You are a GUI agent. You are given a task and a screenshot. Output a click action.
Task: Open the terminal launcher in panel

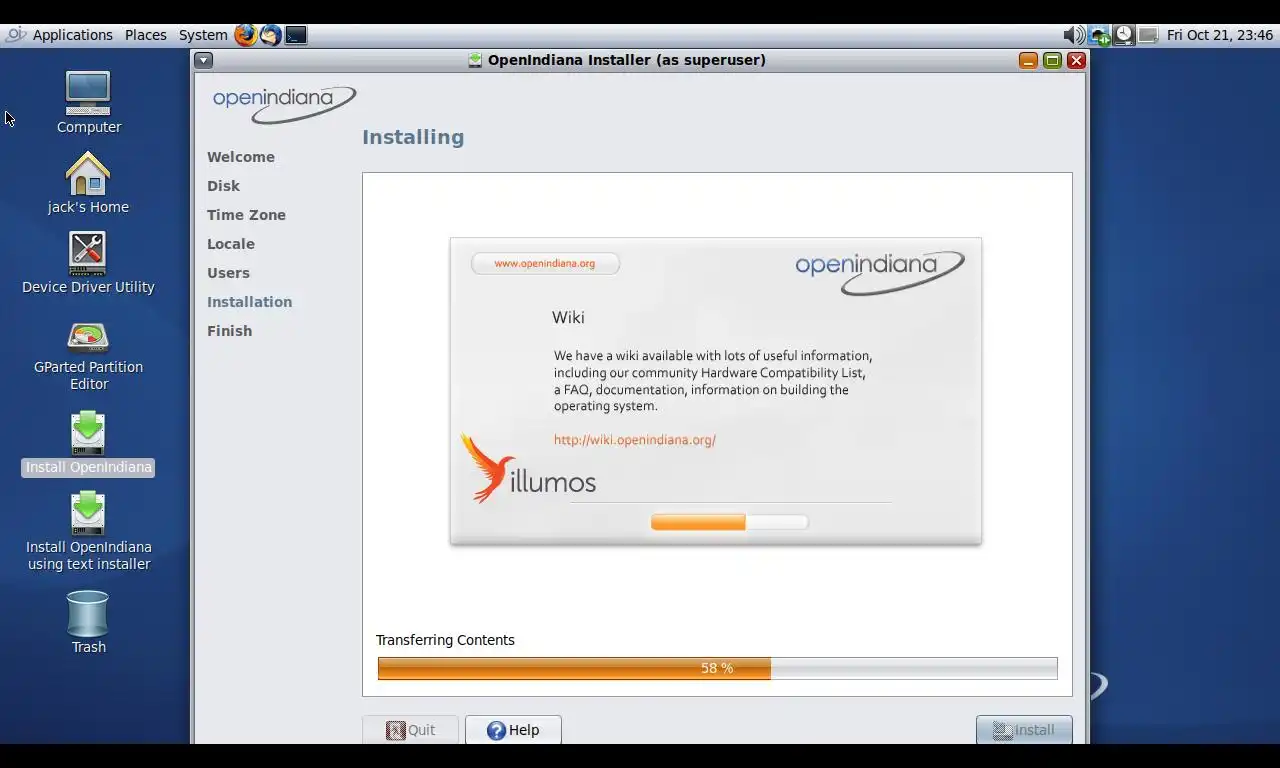[296, 35]
